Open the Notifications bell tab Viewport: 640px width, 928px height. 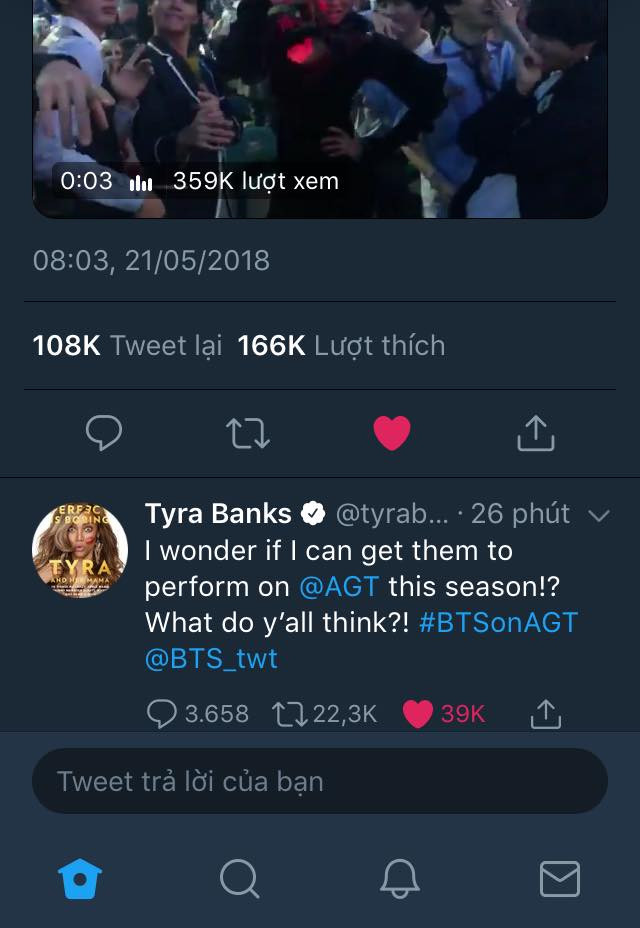(400, 879)
